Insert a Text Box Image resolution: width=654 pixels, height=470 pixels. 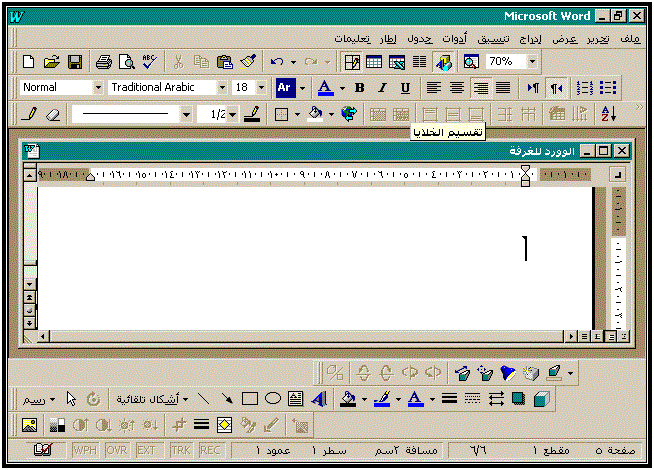[x=296, y=399]
